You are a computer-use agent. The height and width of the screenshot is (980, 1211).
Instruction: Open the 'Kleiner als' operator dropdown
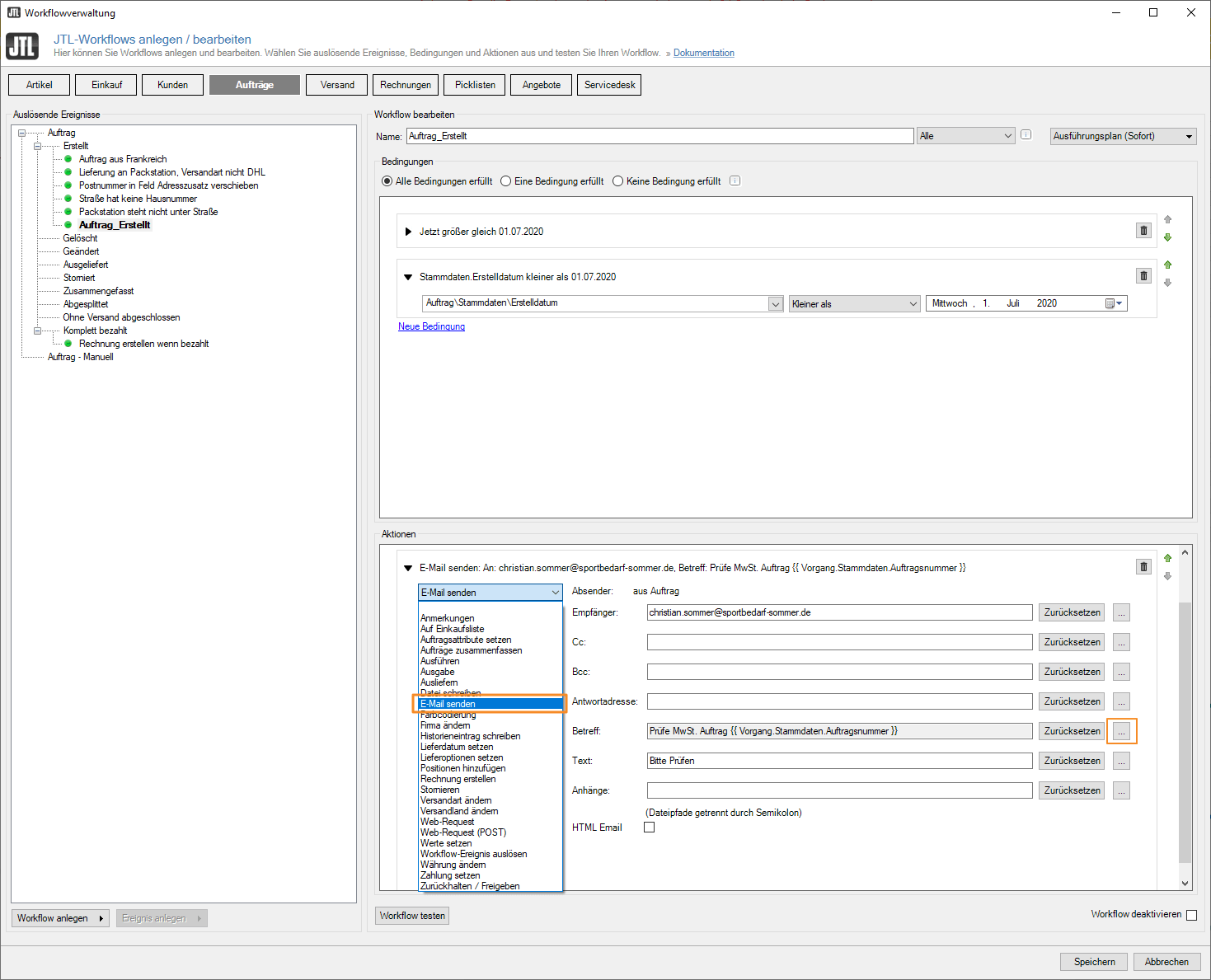(854, 303)
